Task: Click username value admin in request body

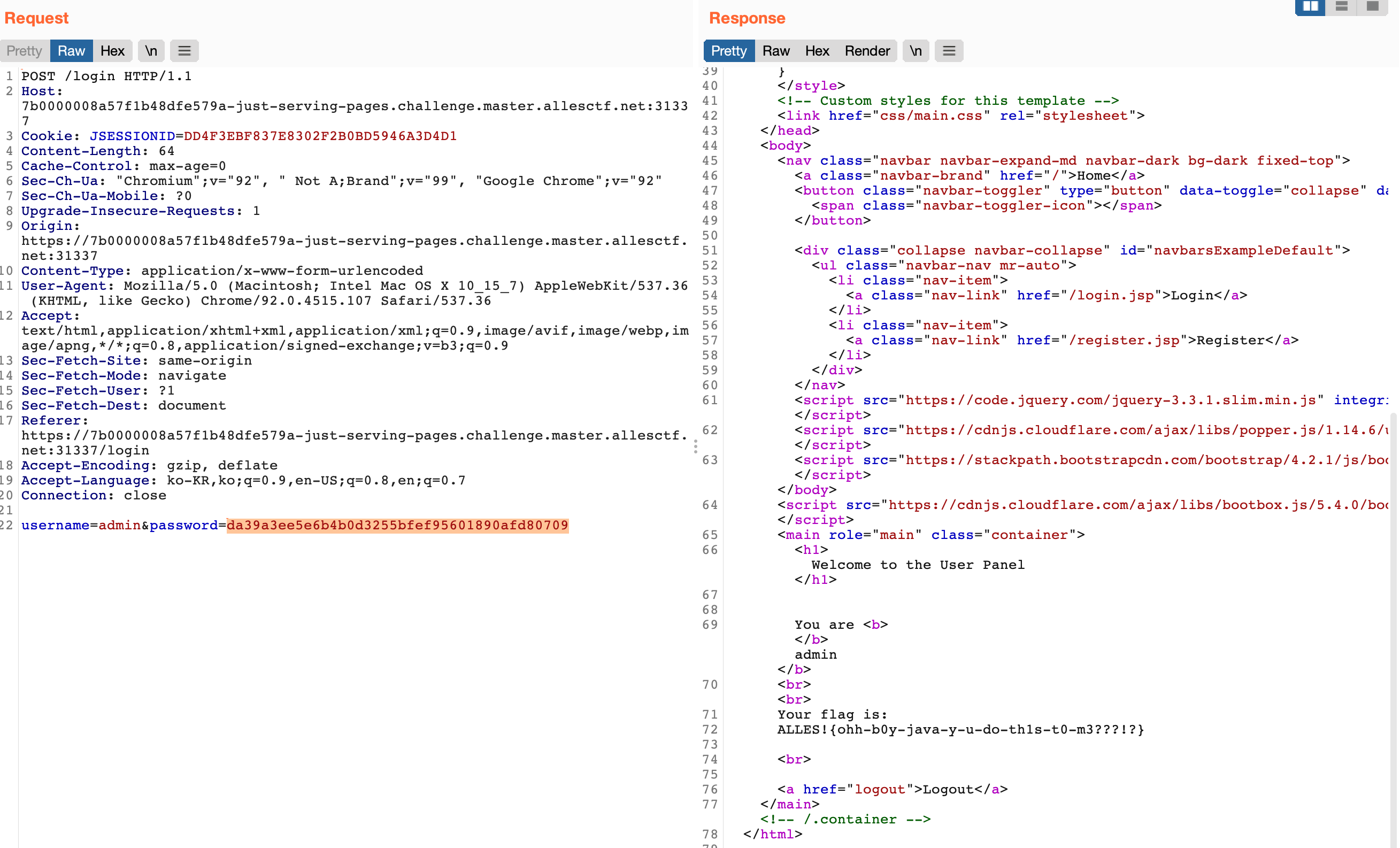Action: (x=120, y=526)
